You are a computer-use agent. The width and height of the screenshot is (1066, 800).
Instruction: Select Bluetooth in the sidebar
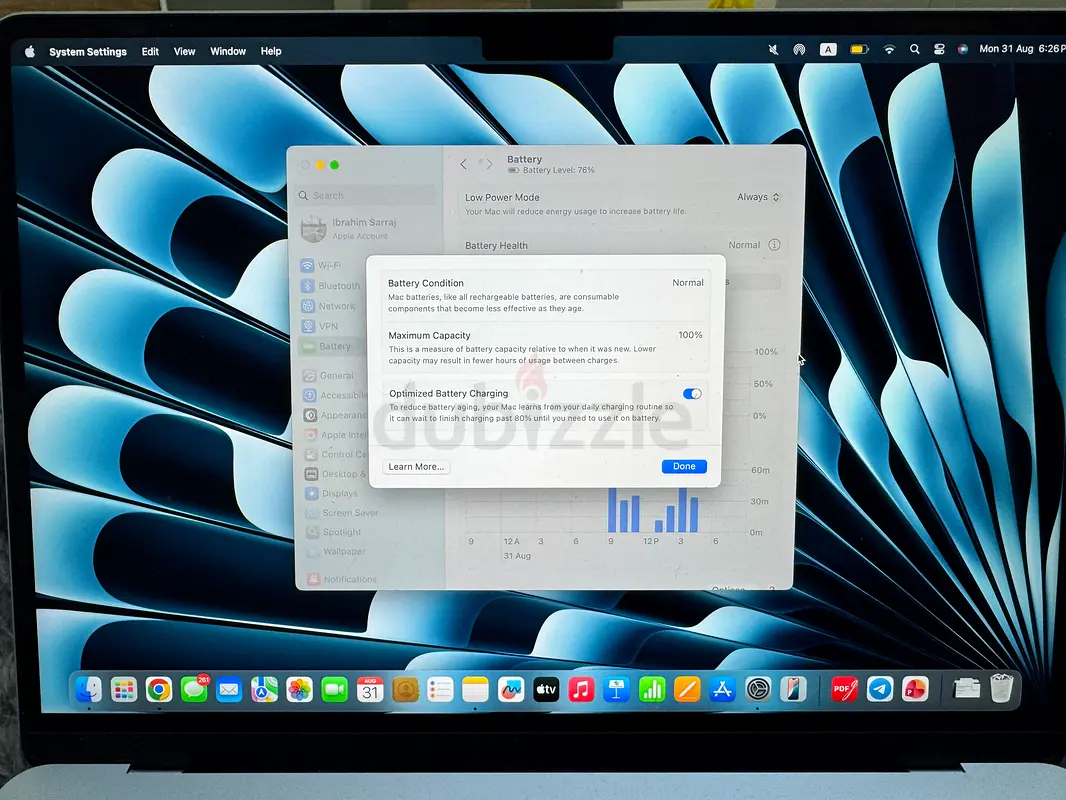(x=331, y=285)
